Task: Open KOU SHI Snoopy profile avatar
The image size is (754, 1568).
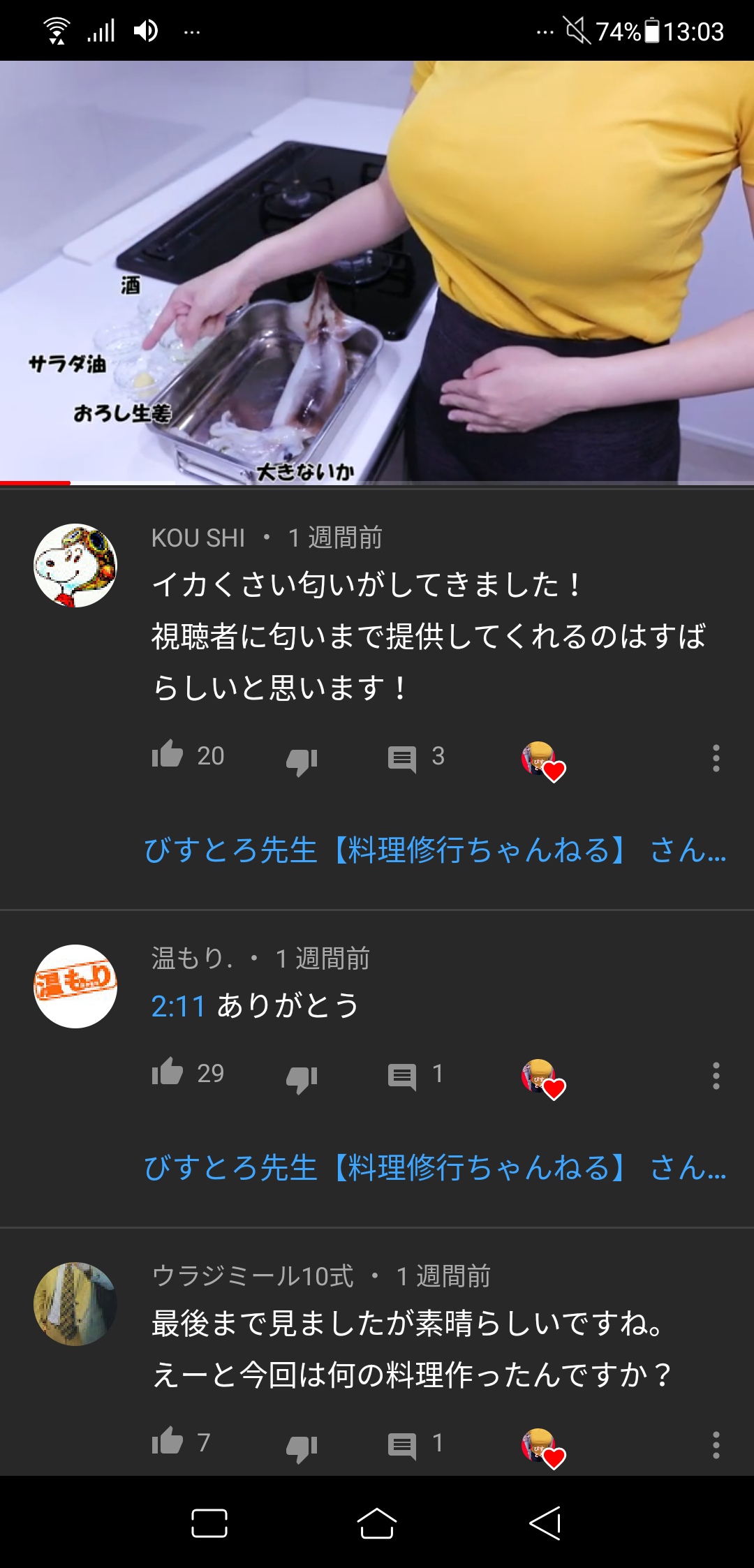Action: pos(75,565)
